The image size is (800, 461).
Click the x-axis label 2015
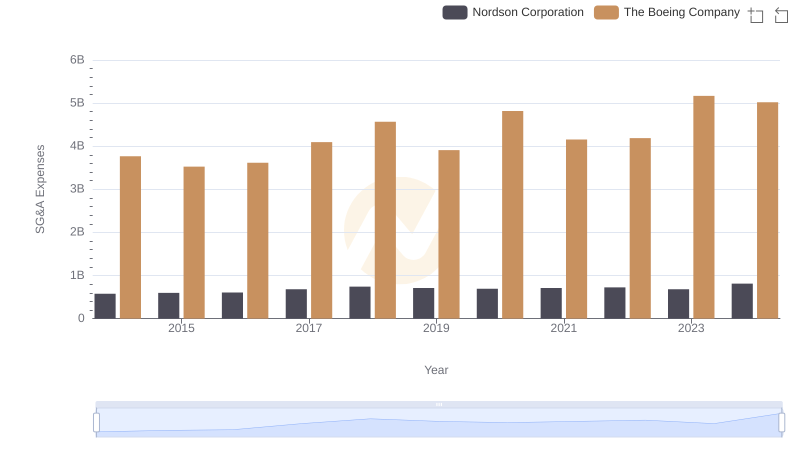pos(181,328)
